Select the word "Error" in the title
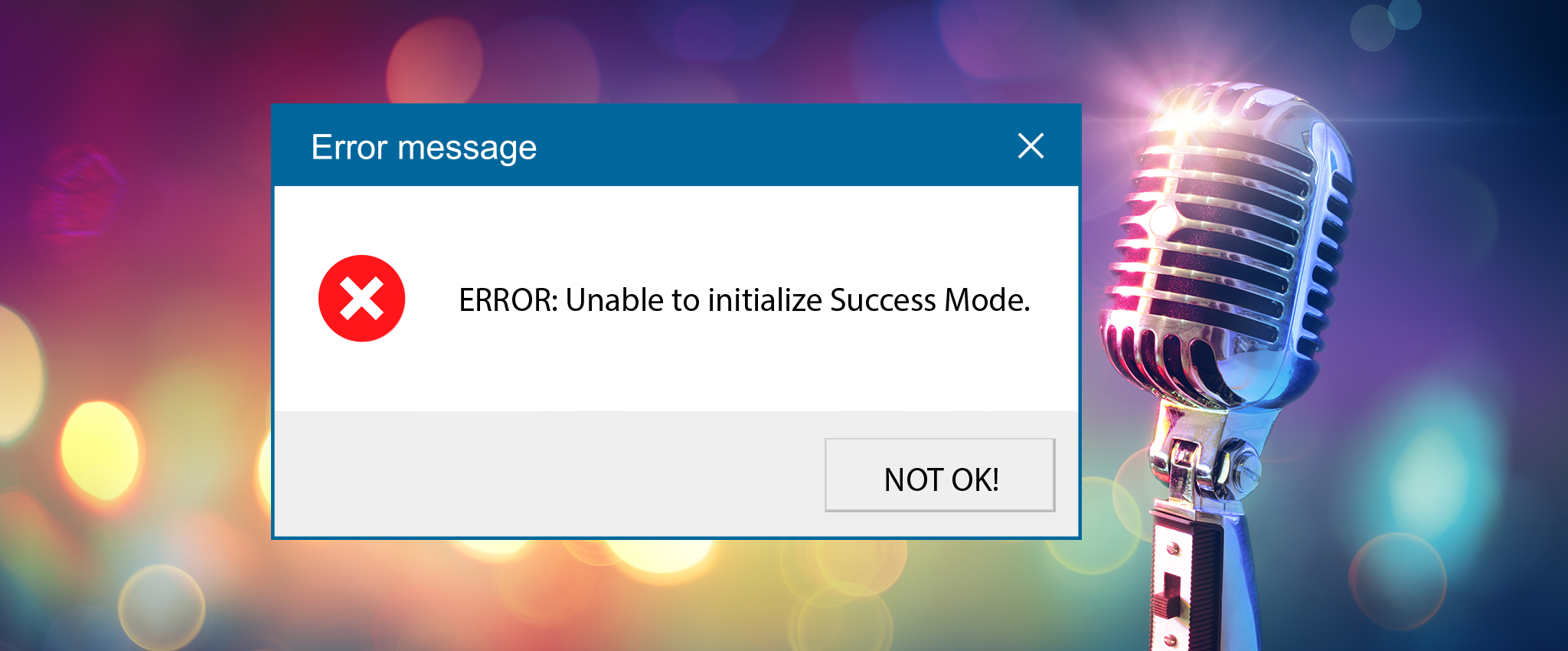The height and width of the screenshot is (651, 1568). tap(349, 147)
